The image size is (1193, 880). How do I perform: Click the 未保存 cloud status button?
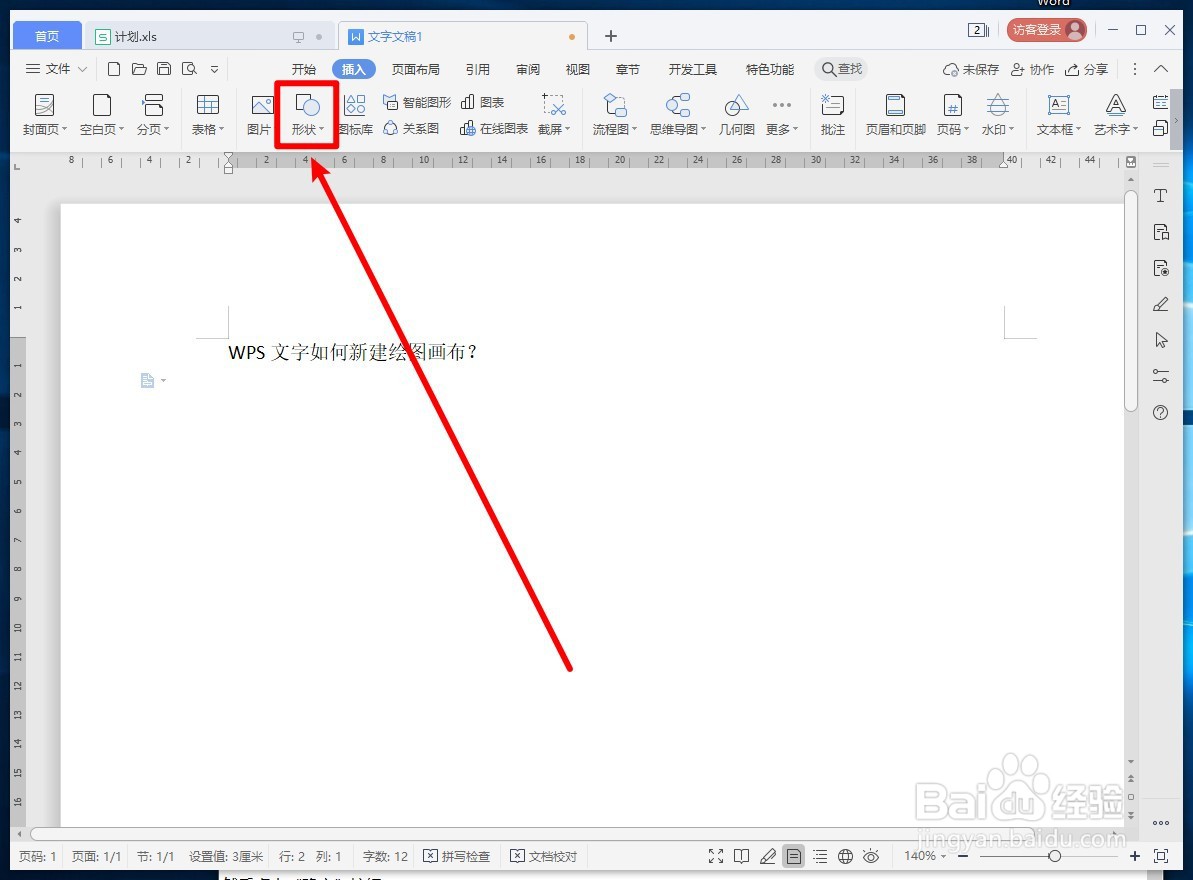[971, 69]
